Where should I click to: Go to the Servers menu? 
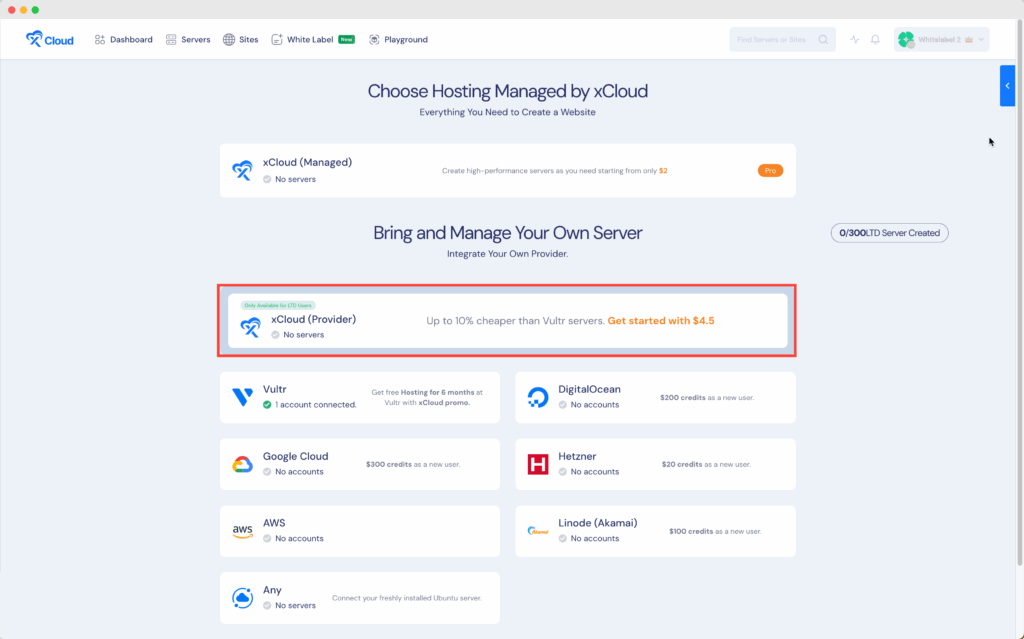point(188,40)
